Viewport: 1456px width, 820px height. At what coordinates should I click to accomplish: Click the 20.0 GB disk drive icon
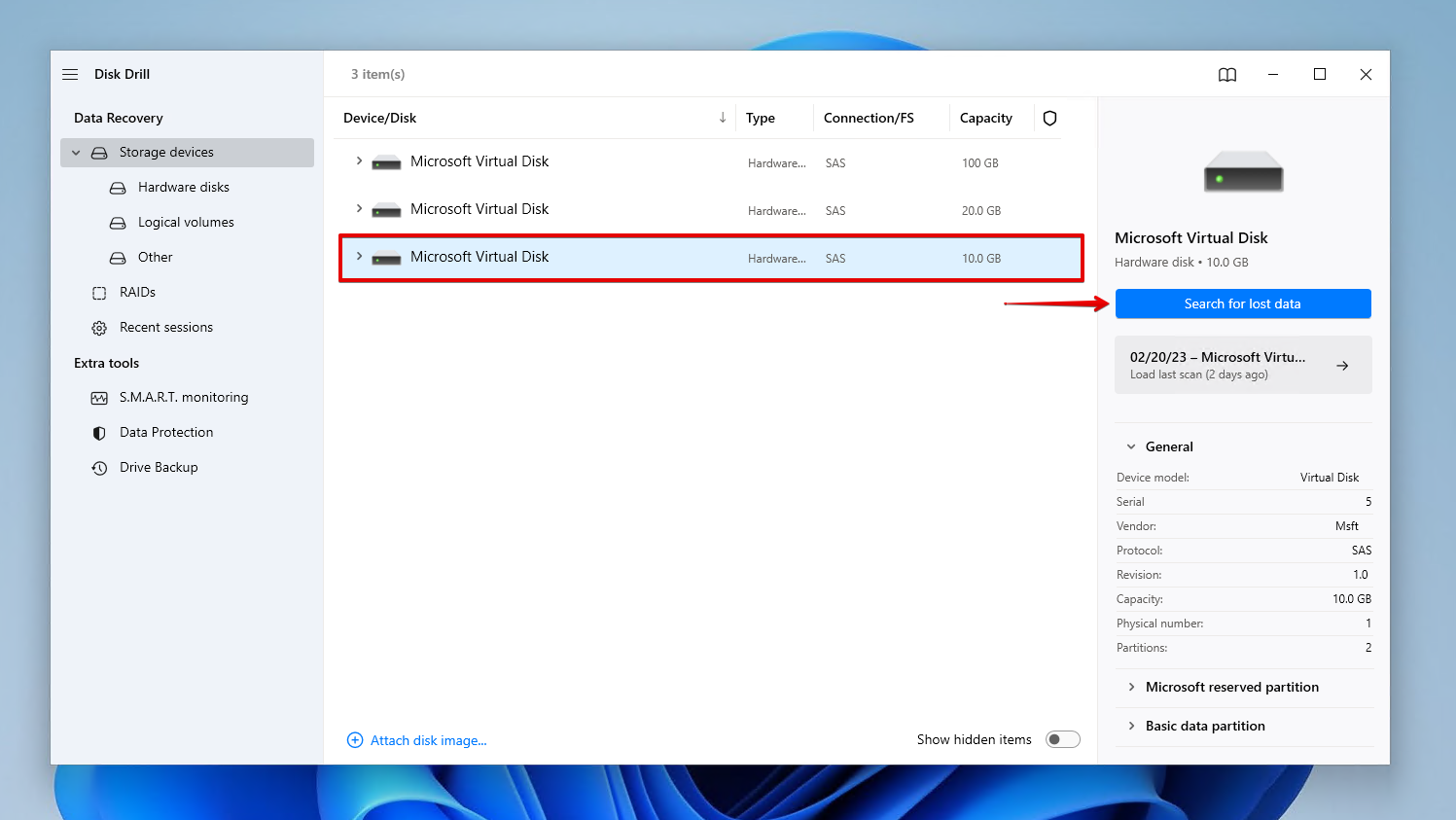pyautogui.click(x=386, y=210)
